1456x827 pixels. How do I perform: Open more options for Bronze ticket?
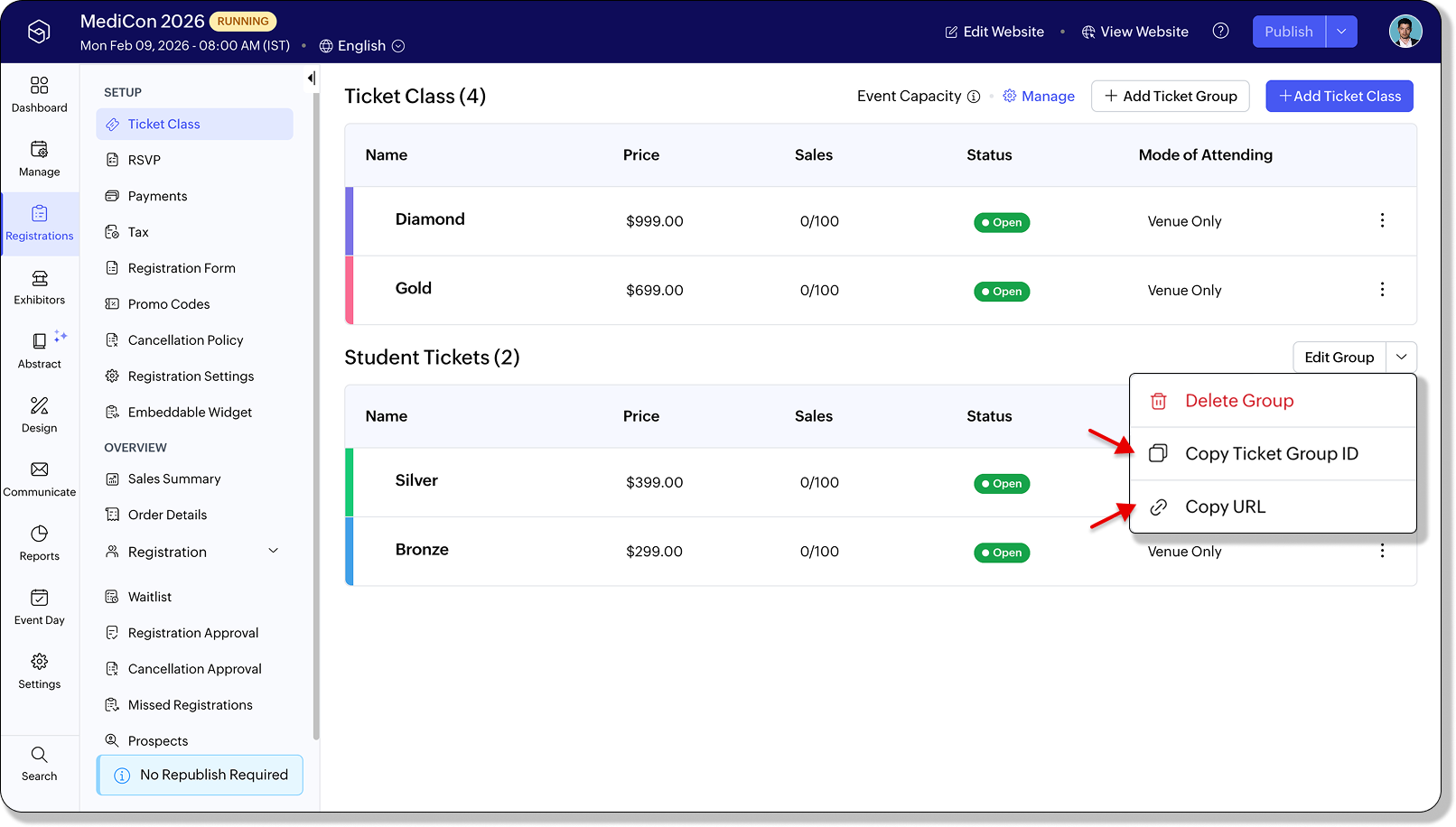(1382, 551)
